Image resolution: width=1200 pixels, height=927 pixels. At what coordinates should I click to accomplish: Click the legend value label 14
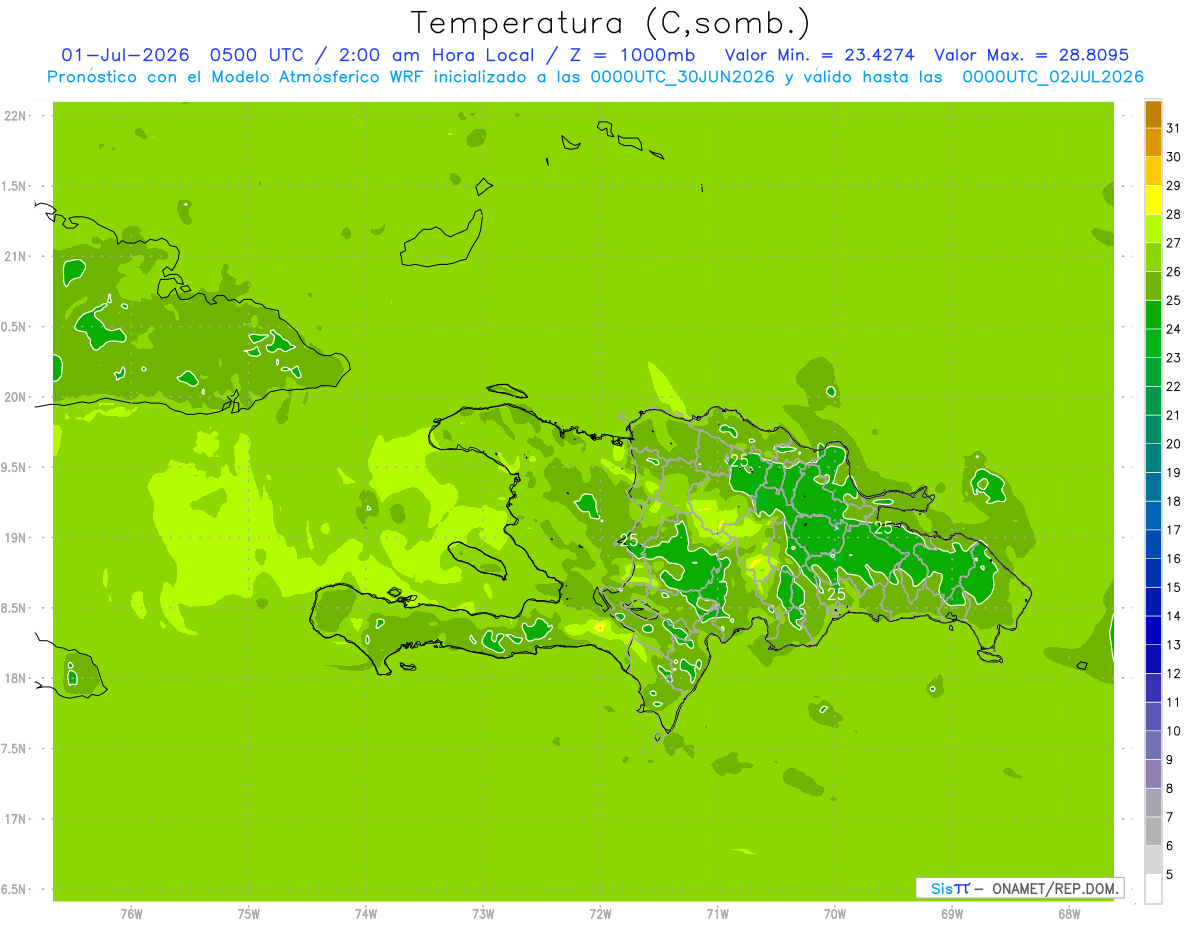pos(1174,616)
